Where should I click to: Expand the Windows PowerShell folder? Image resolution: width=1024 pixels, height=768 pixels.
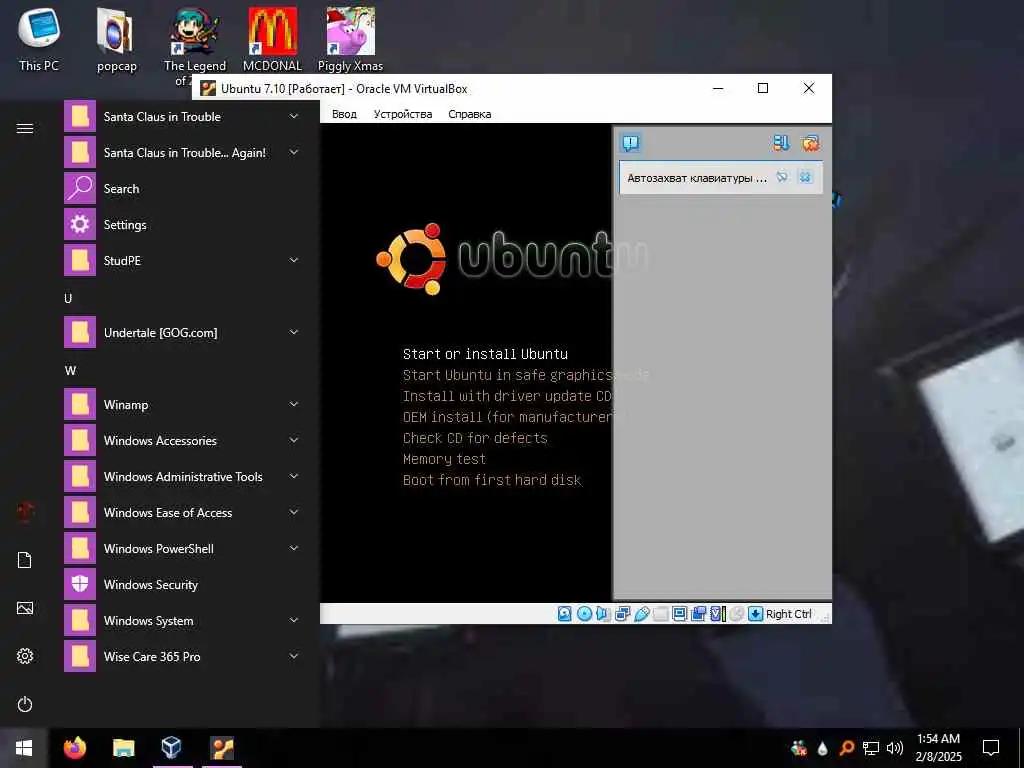tap(294, 548)
